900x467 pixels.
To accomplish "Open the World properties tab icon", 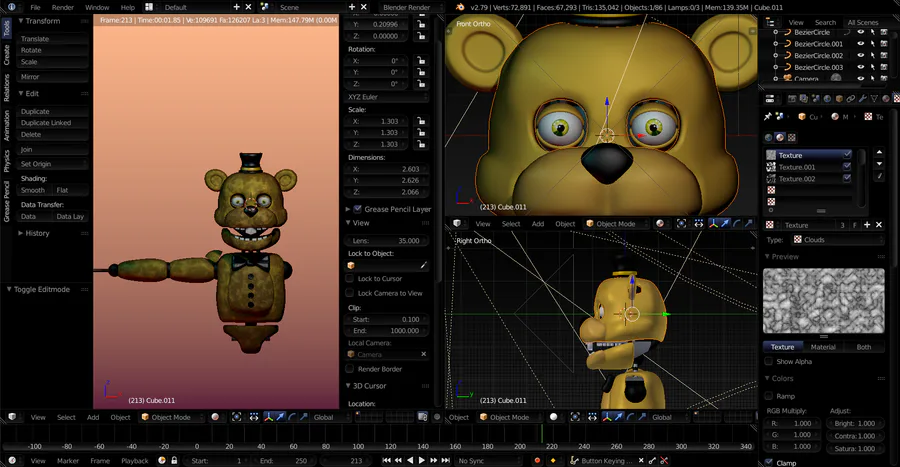I will coord(827,99).
